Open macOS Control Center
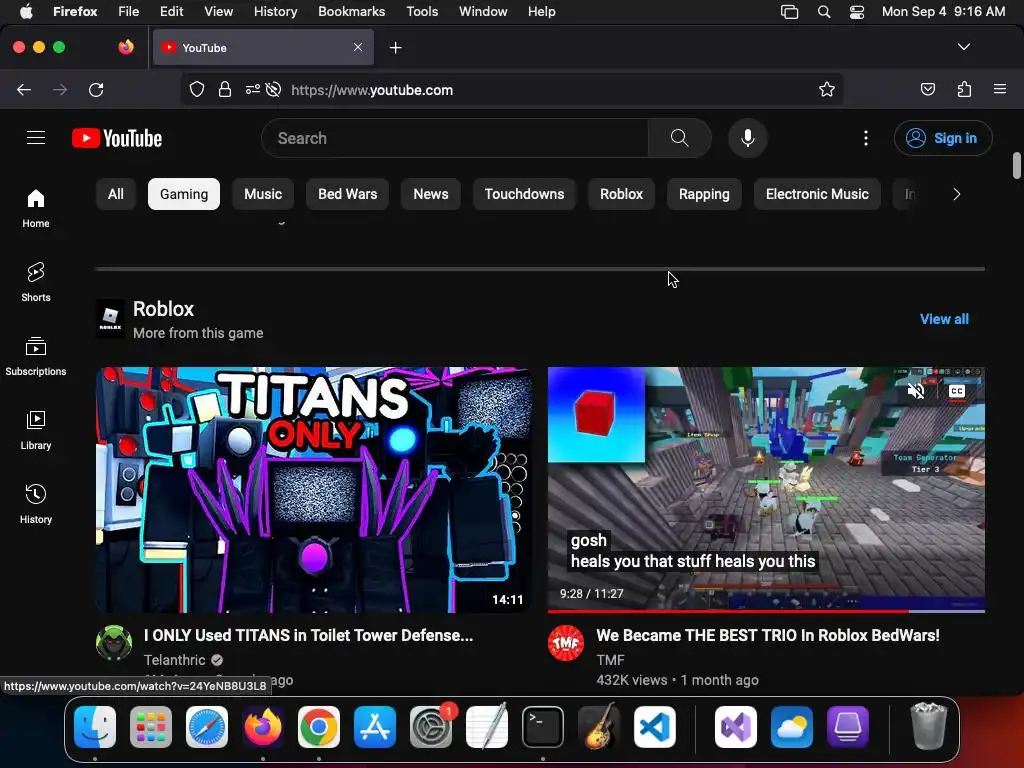 pos(856,11)
